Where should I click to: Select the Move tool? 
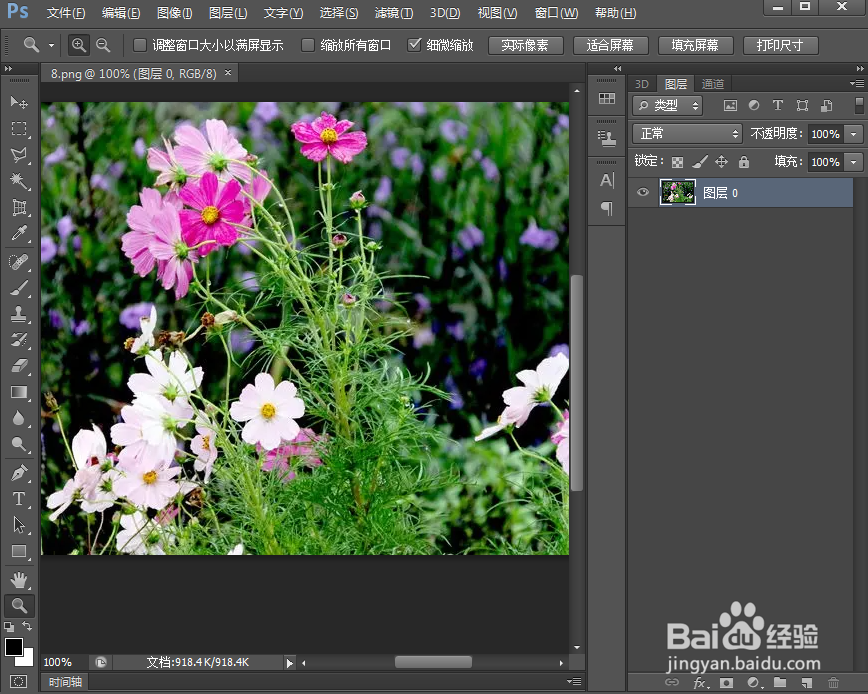[19, 103]
